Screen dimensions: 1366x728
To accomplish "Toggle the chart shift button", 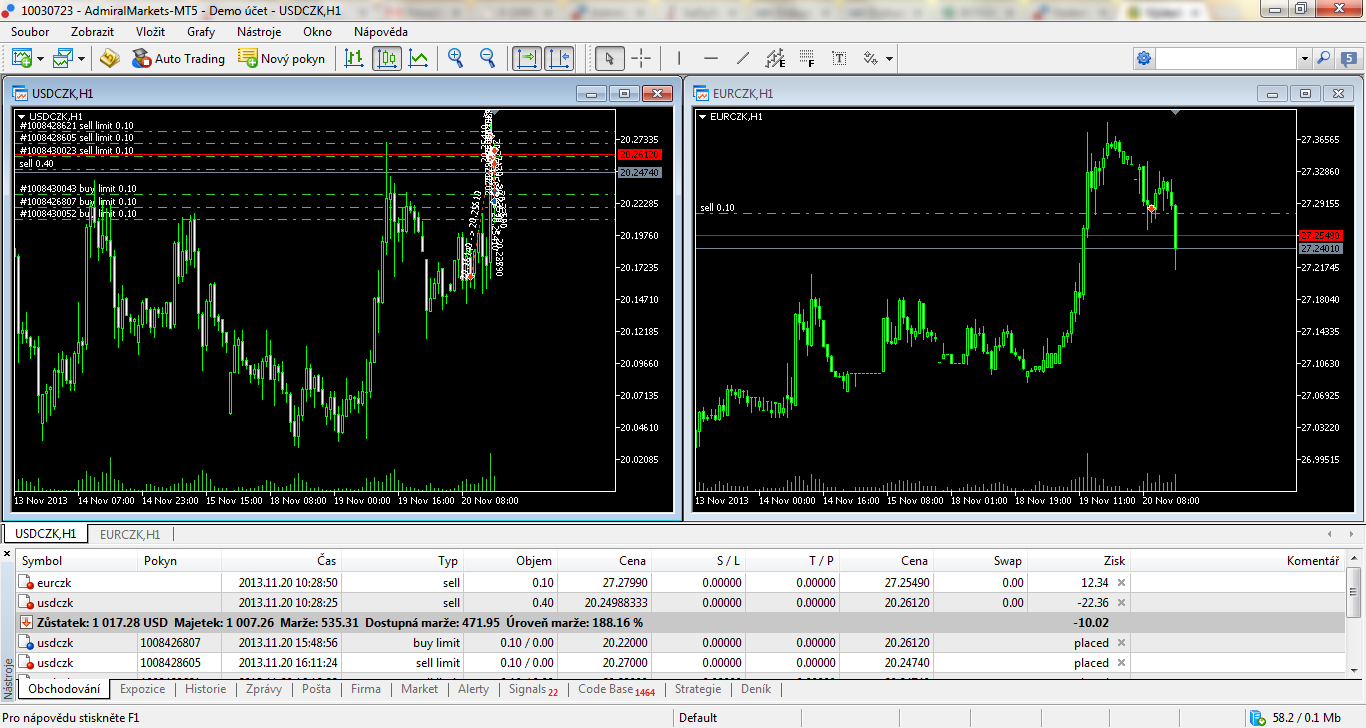I will pyautogui.click(x=559, y=58).
